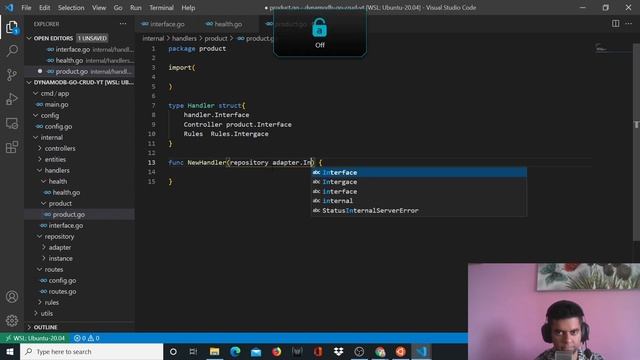Open Mail app from taskbar
Viewport: 640px width, 360px height.
(256, 351)
